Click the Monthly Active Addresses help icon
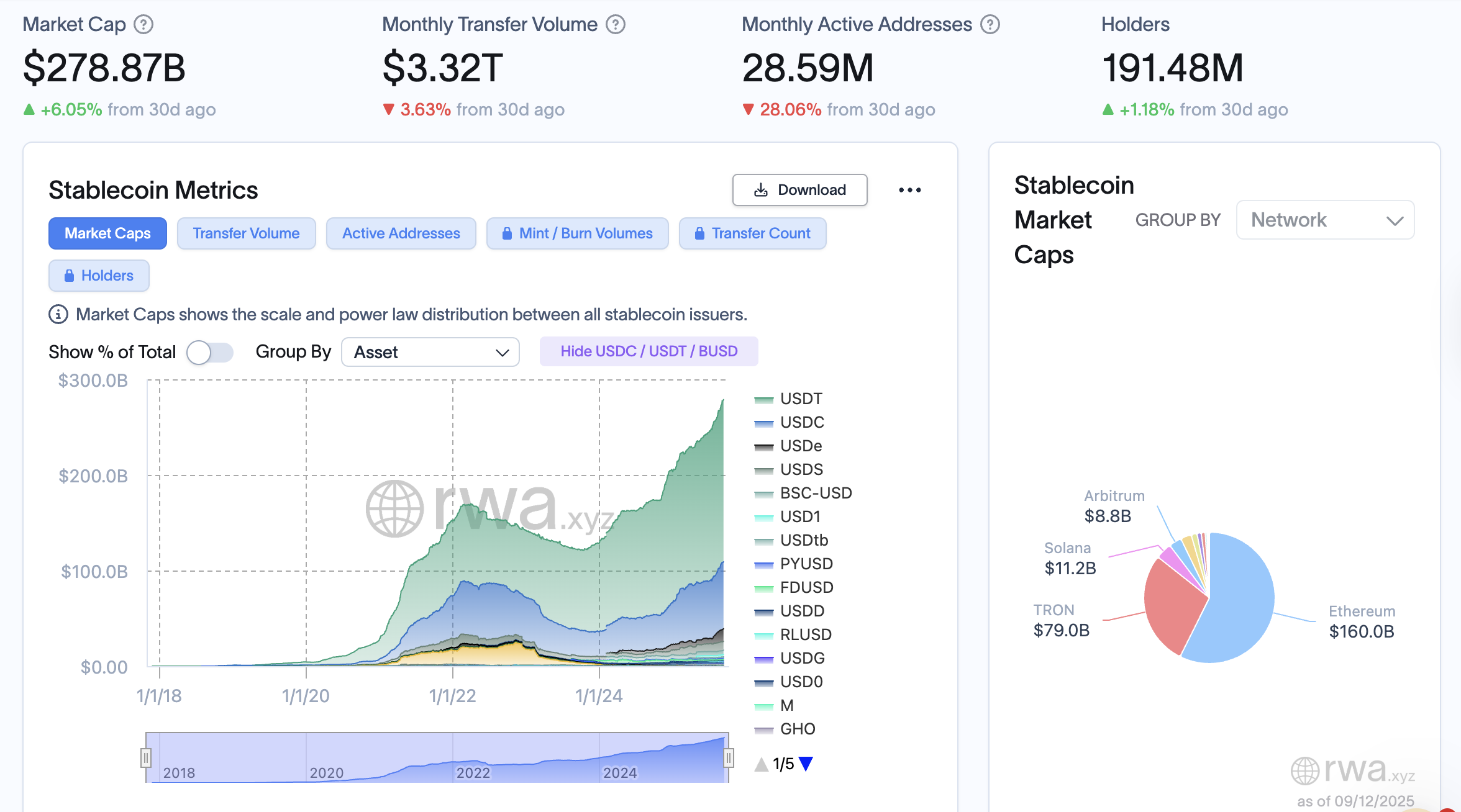The width and height of the screenshot is (1461, 812). point(989,24)
